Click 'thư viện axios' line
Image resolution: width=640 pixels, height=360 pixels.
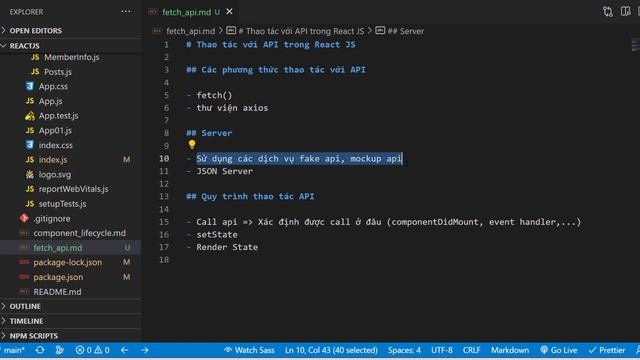point(232,108)
